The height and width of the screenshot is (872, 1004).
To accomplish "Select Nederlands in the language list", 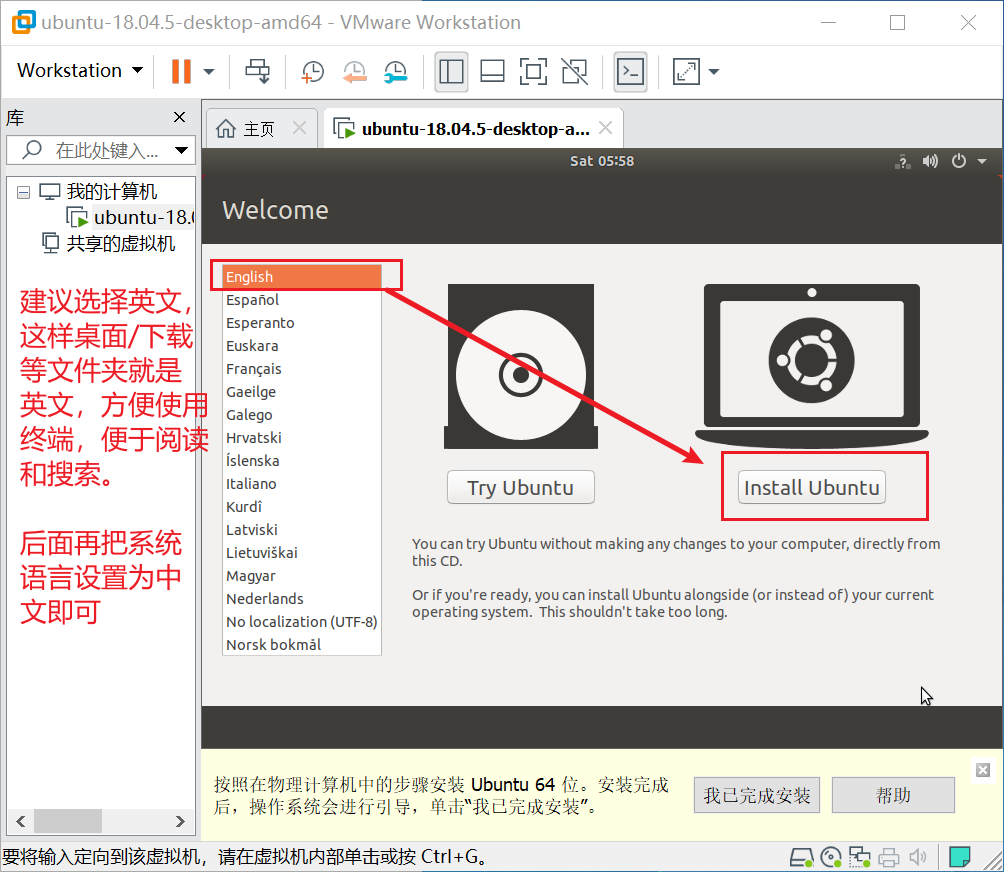I will coord(302,599).
